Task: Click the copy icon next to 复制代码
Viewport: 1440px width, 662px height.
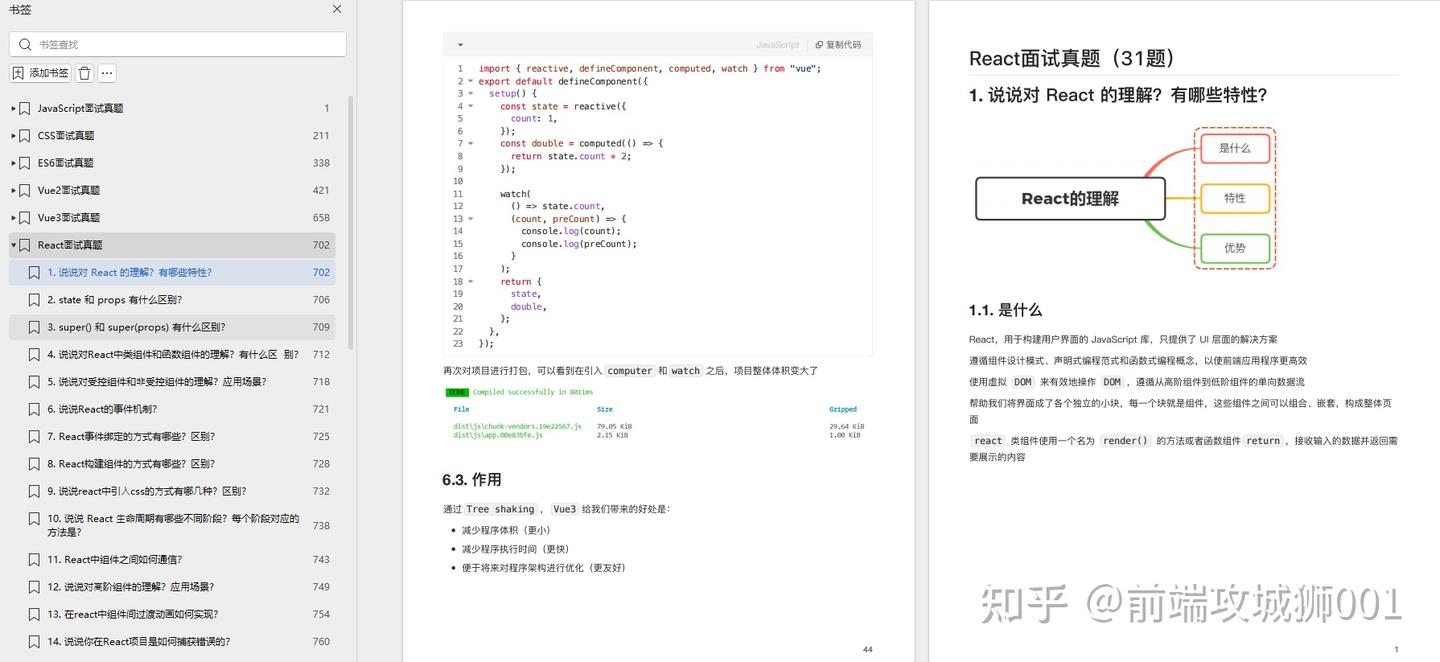Action: coord(819,45)
